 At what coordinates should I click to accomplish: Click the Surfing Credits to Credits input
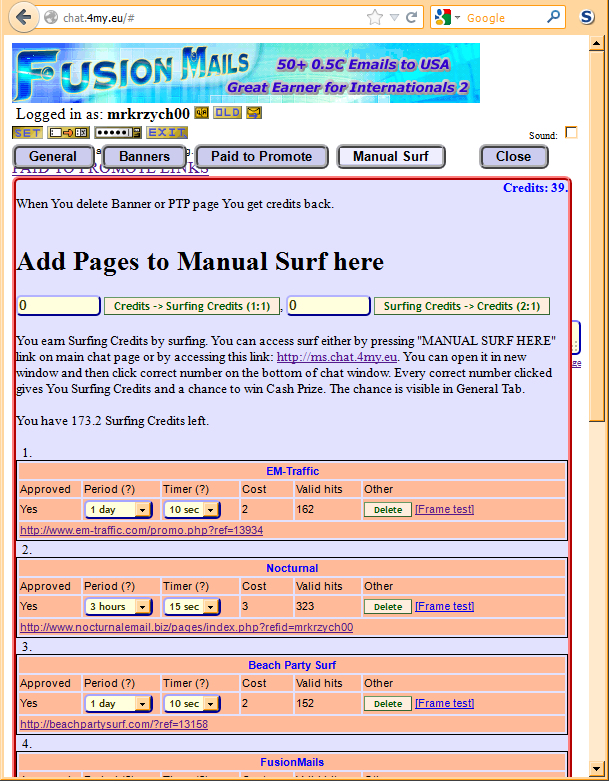coord(329,306)
